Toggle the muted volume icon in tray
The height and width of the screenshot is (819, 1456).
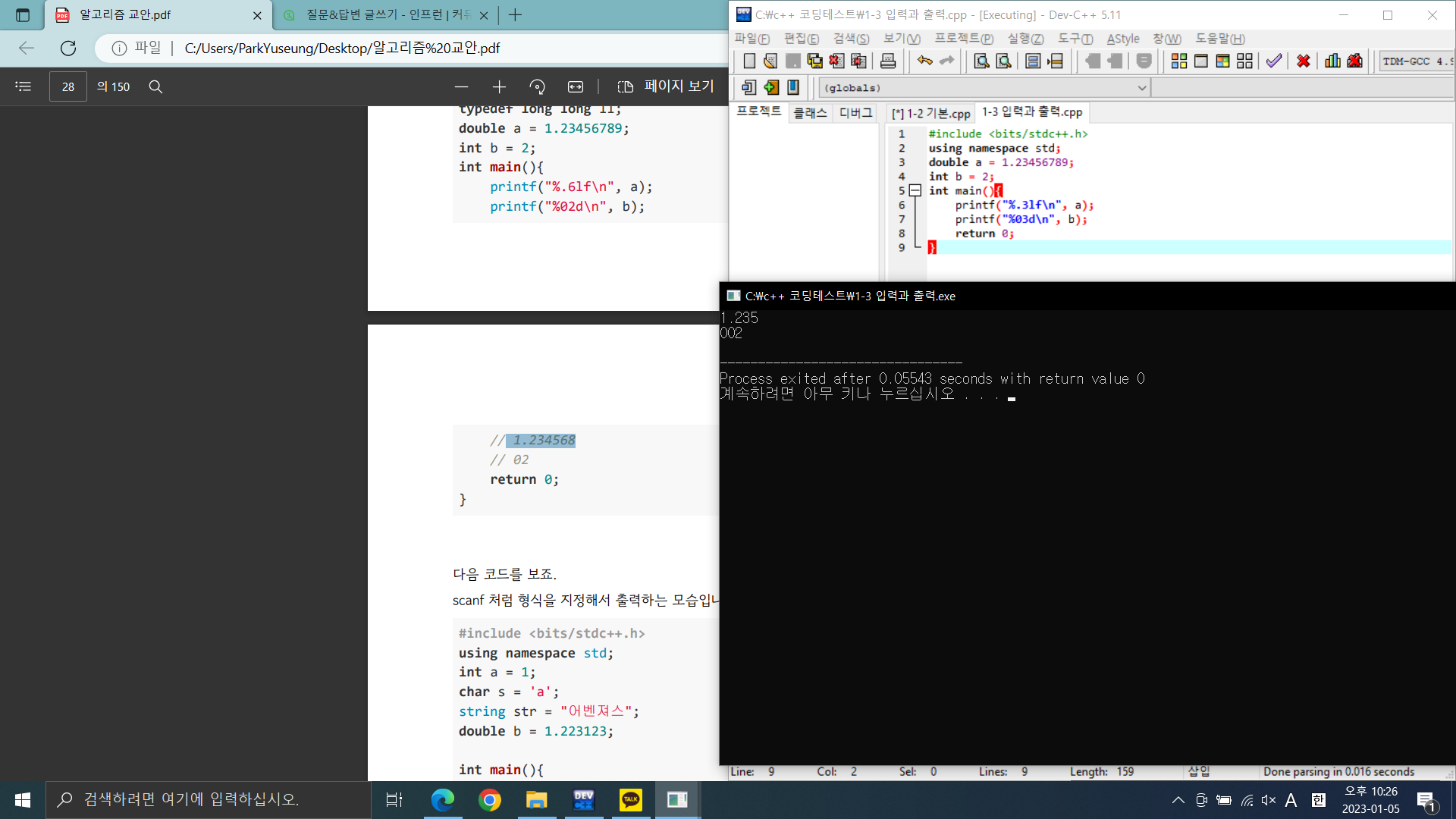(x=1269, y=800)
